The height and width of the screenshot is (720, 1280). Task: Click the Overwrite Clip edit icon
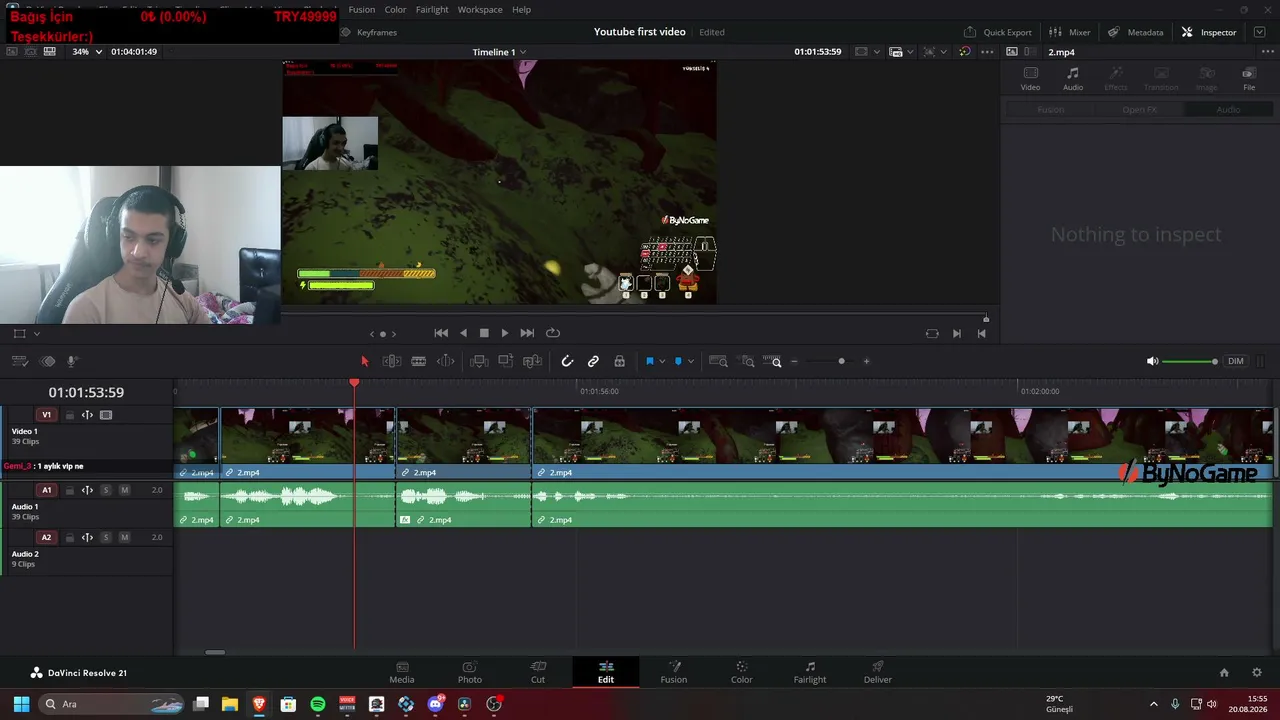pyautogui.click(x=505, y=361)
